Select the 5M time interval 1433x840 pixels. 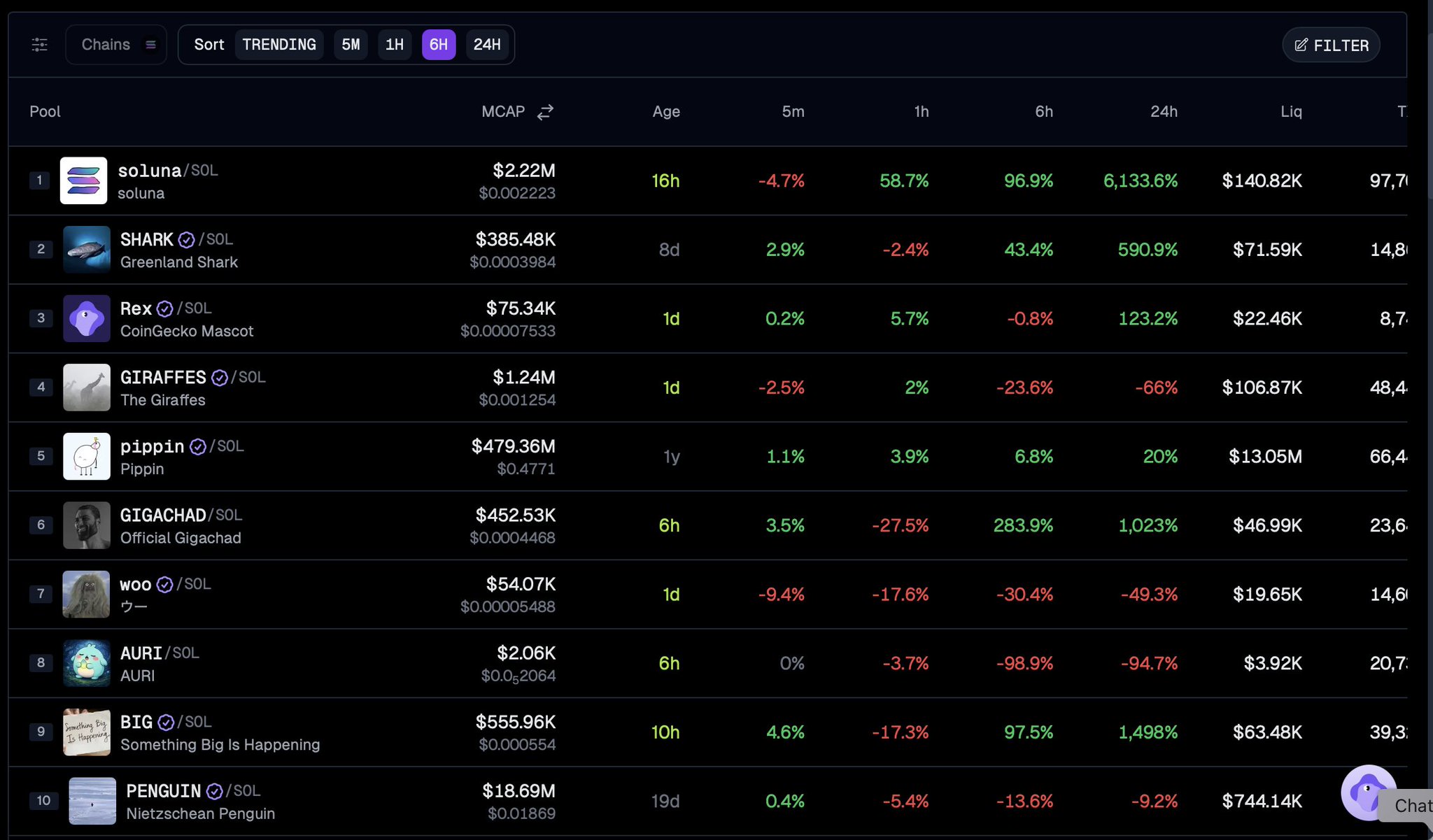[x=351, y=45]
